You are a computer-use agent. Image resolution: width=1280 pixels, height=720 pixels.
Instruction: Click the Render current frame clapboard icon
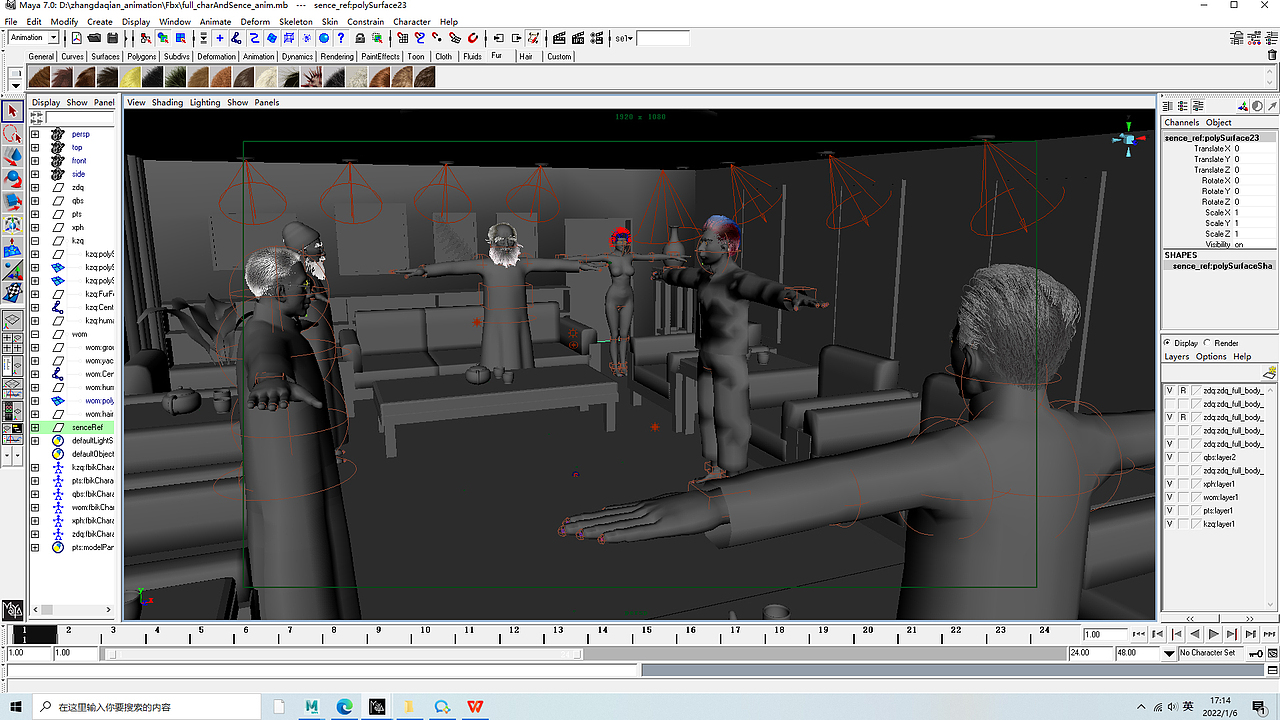[560, 38]
